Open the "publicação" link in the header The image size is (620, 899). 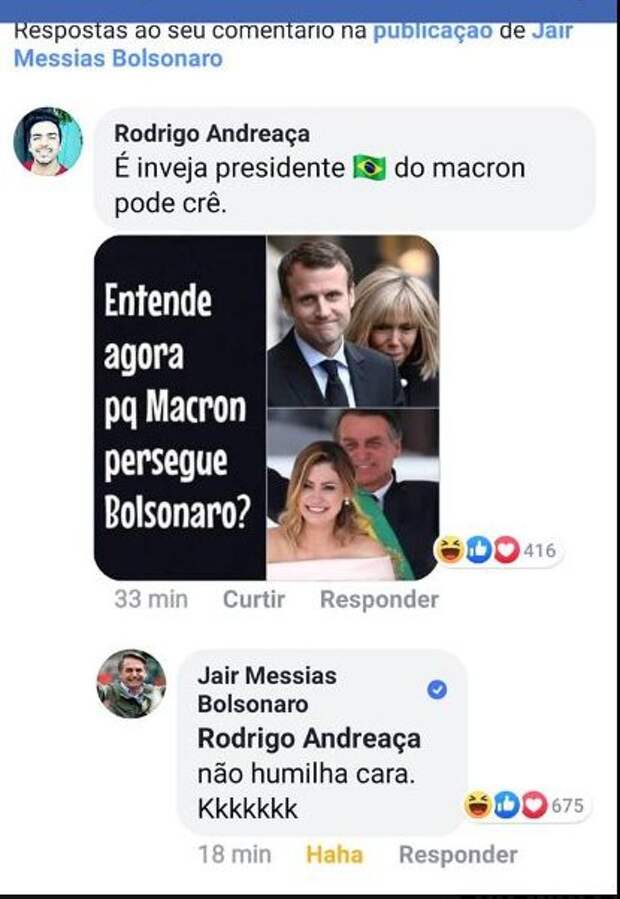coord(432,30)
